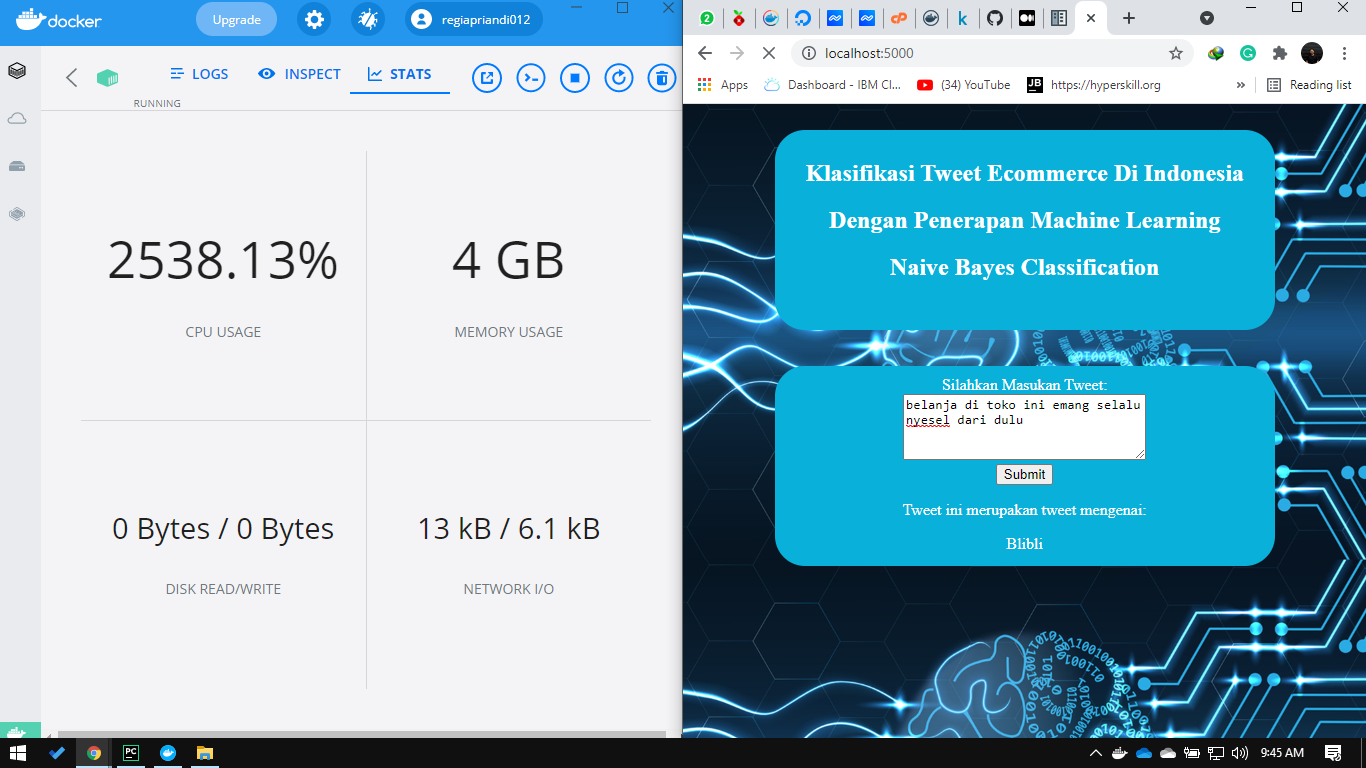Viewport: 1366px width, 768px height.
Task: Open regiapriandi012 account menu
Action: 474,19
